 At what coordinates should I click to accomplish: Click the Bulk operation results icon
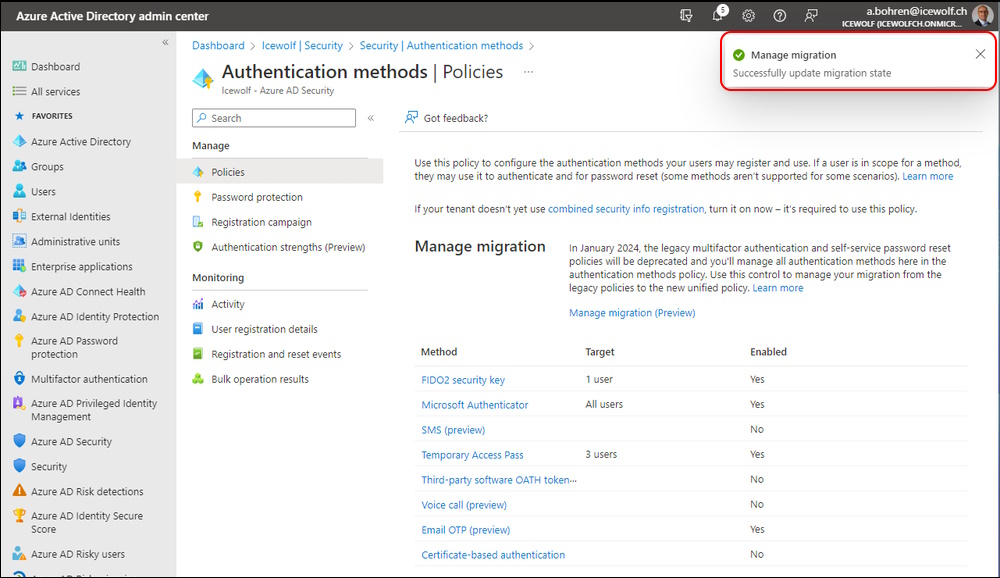(x=198, y=379)
